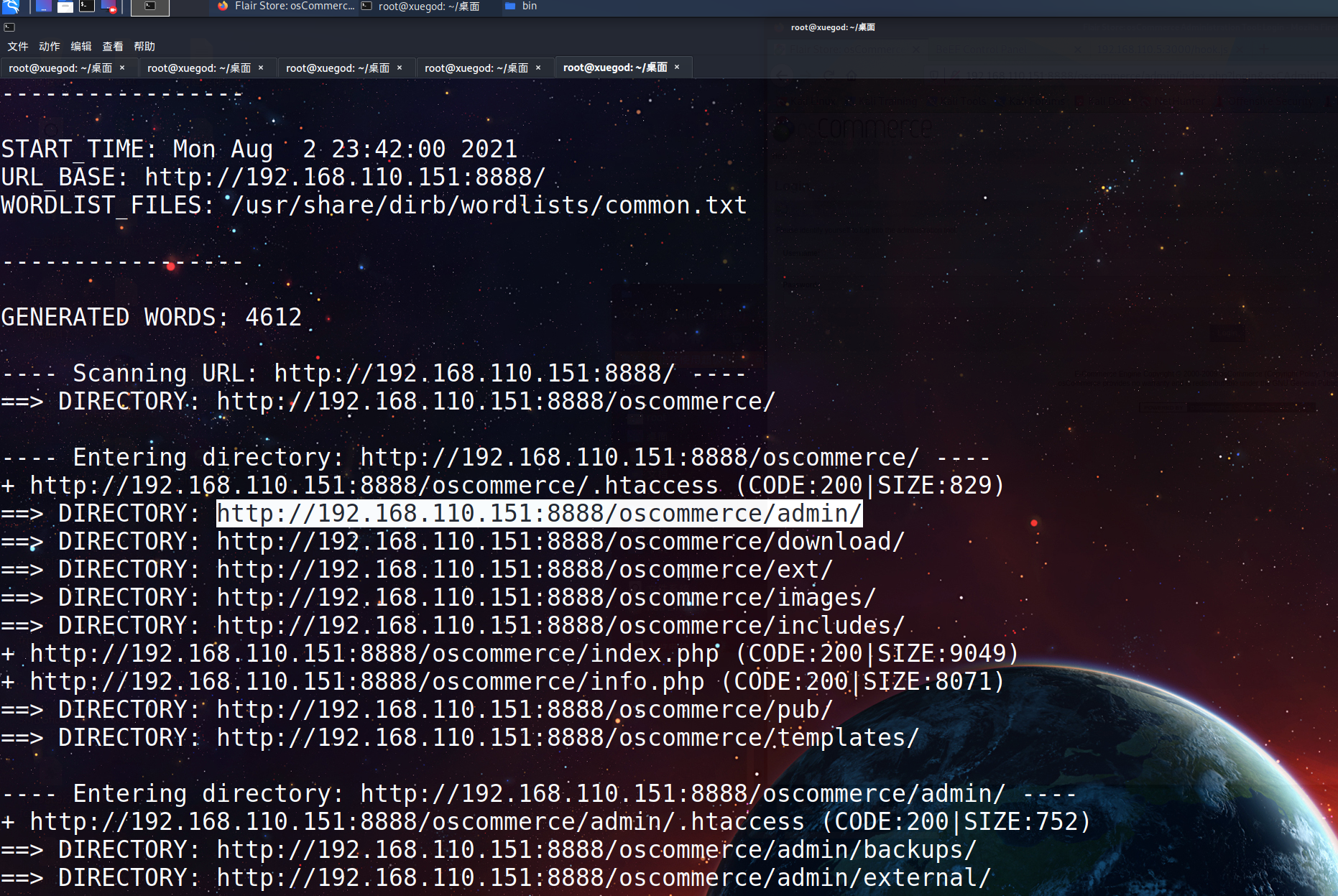This screenshot has width=1338, height=896.
Task: Open the 帮助 menu
Action: pyautogui.click(x=144, y=47)
